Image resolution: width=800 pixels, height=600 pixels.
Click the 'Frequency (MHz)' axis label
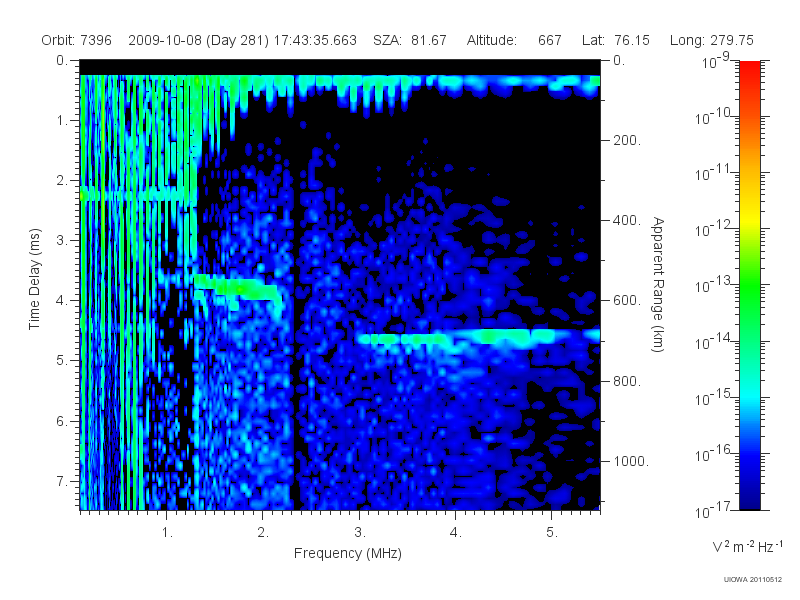pyautogui.click(x=347, y=553)
